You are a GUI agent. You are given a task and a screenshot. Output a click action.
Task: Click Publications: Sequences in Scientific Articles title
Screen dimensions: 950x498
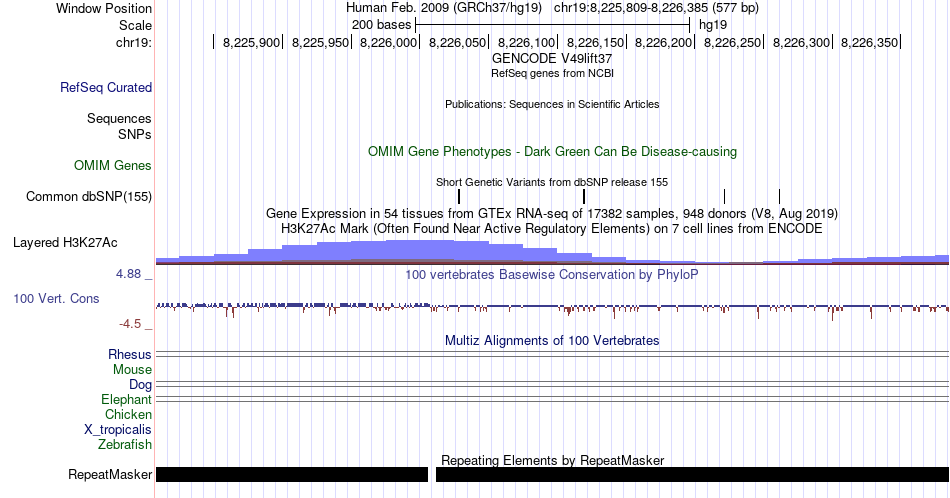pos(552,104)
